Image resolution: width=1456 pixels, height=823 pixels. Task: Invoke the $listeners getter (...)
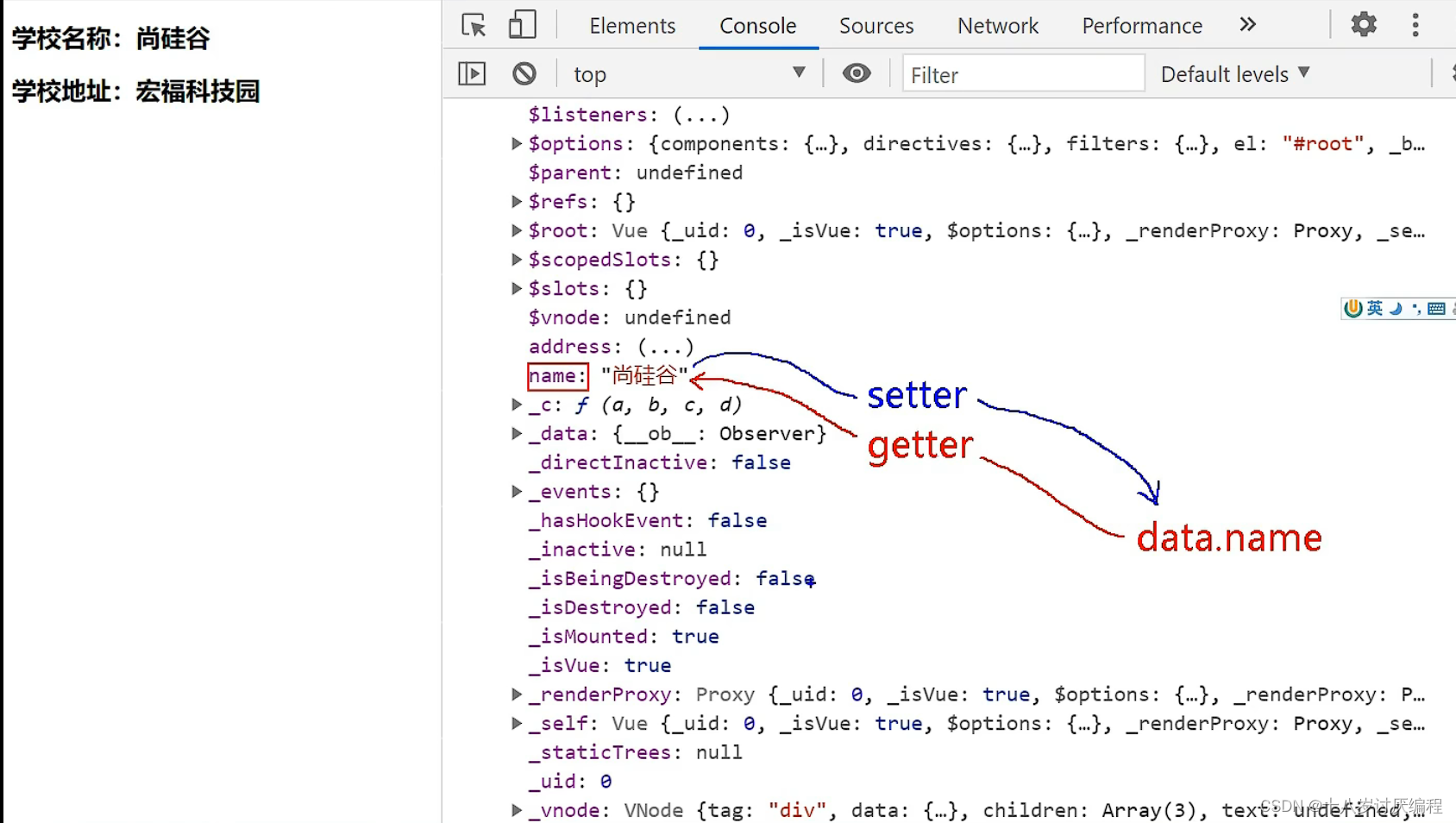(x=701, y=115)
